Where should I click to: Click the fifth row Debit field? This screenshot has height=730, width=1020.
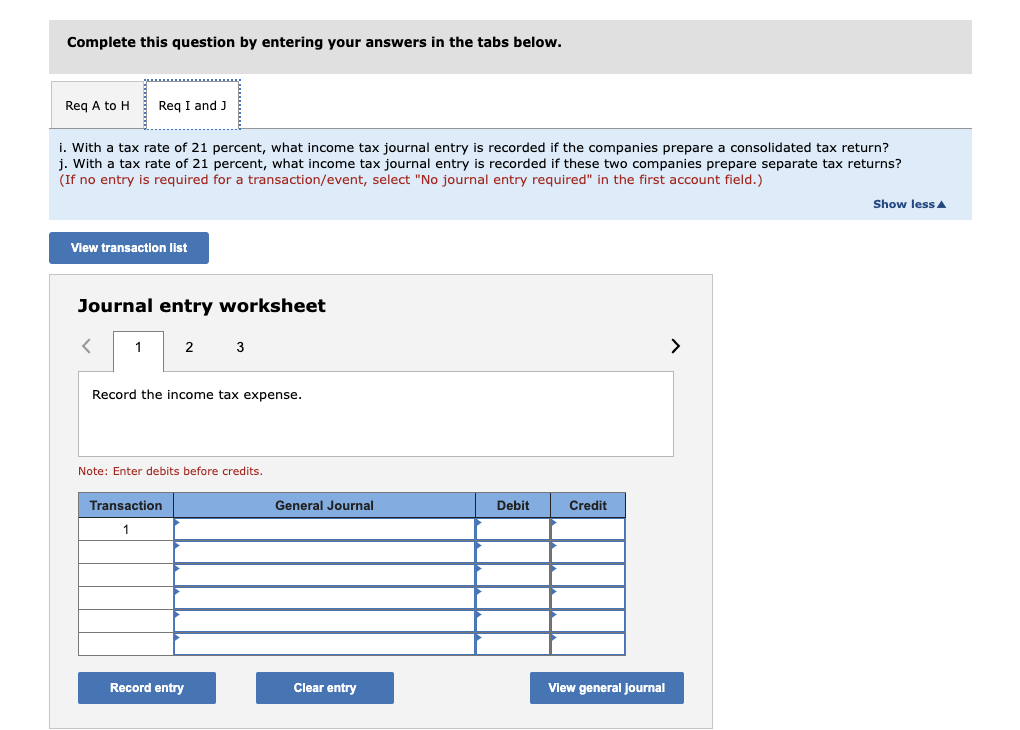513,621
